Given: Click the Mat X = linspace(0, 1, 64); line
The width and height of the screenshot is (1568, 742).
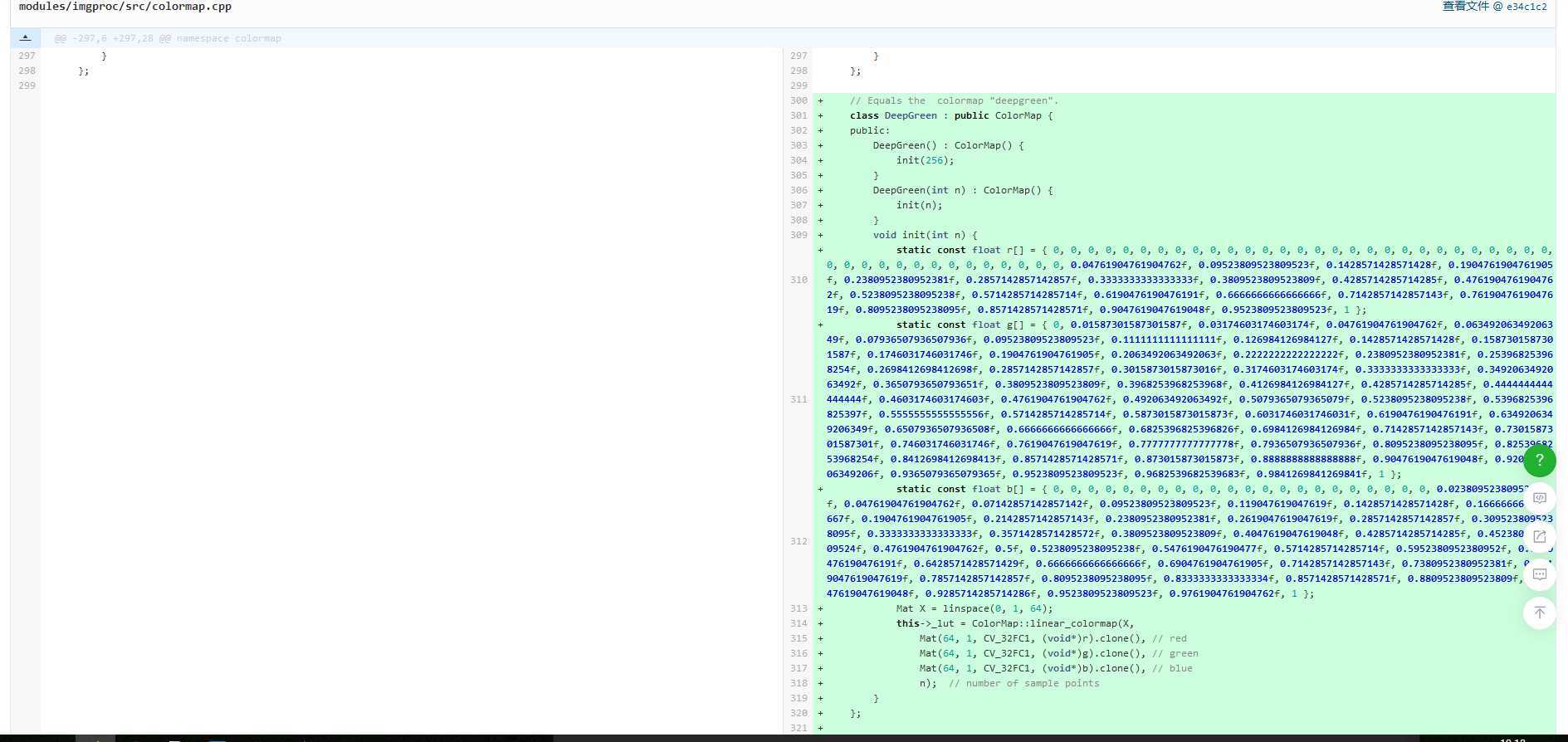Looking at the screenshot, I should tap(975, 608).
